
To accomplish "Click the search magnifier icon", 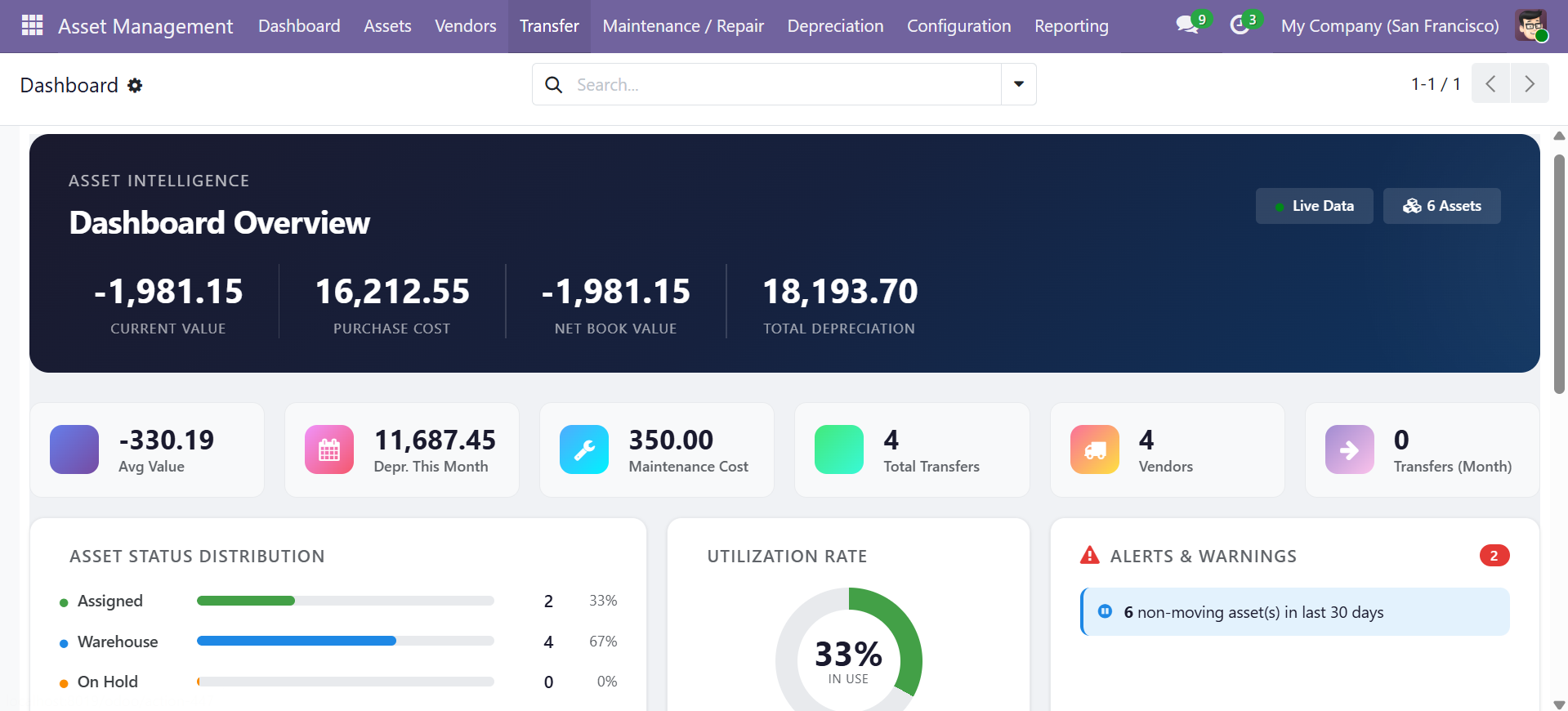I will tap(553, 84).
